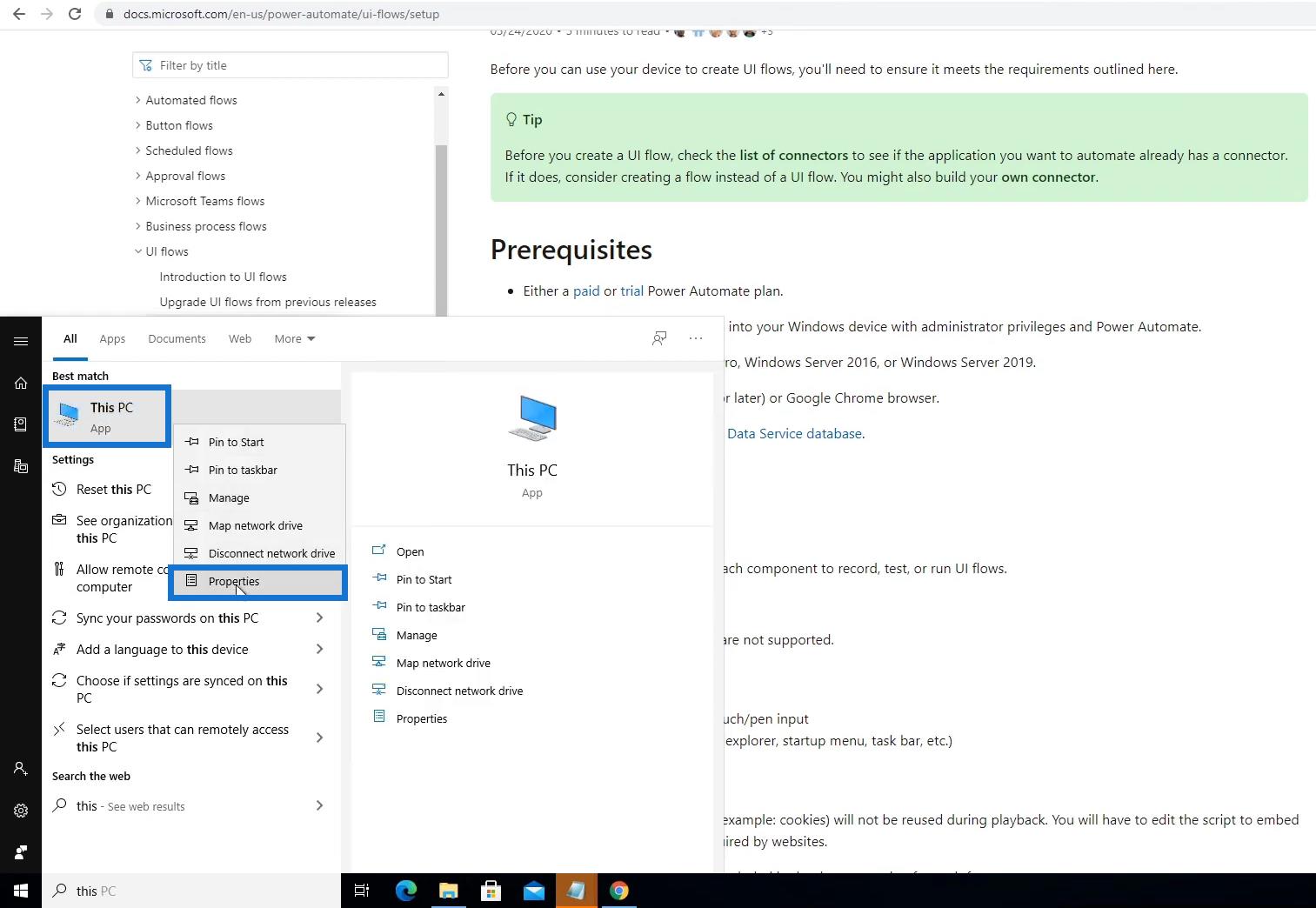The height and width of the screenshot is (908, 1316).
Task: Click Documents icon in Start sidebar
Action: 21,424
